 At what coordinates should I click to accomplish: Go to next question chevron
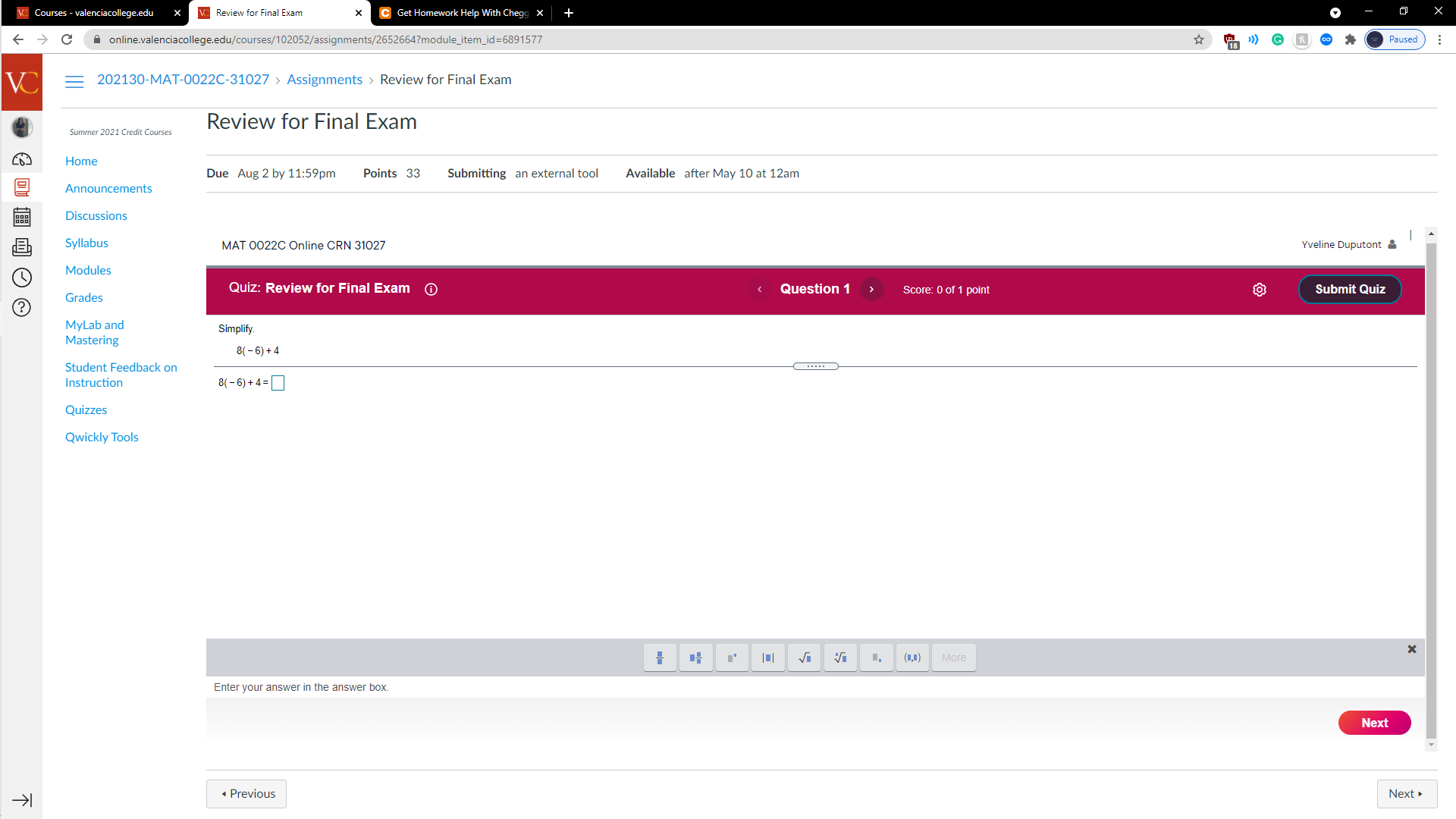(871, 290)
